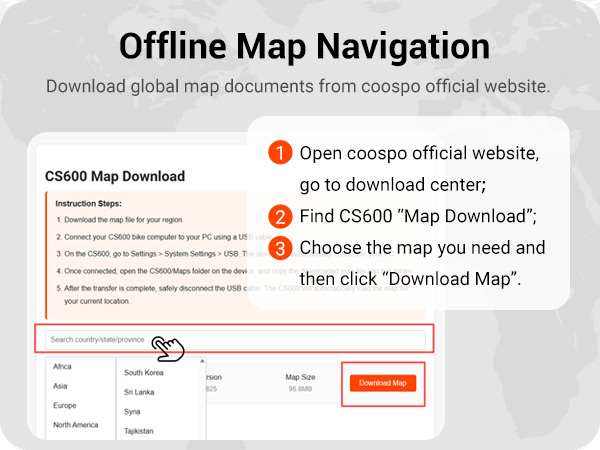Expand the Asia region
This screenshot has height=450, width=600.
(x=61, y=386)
